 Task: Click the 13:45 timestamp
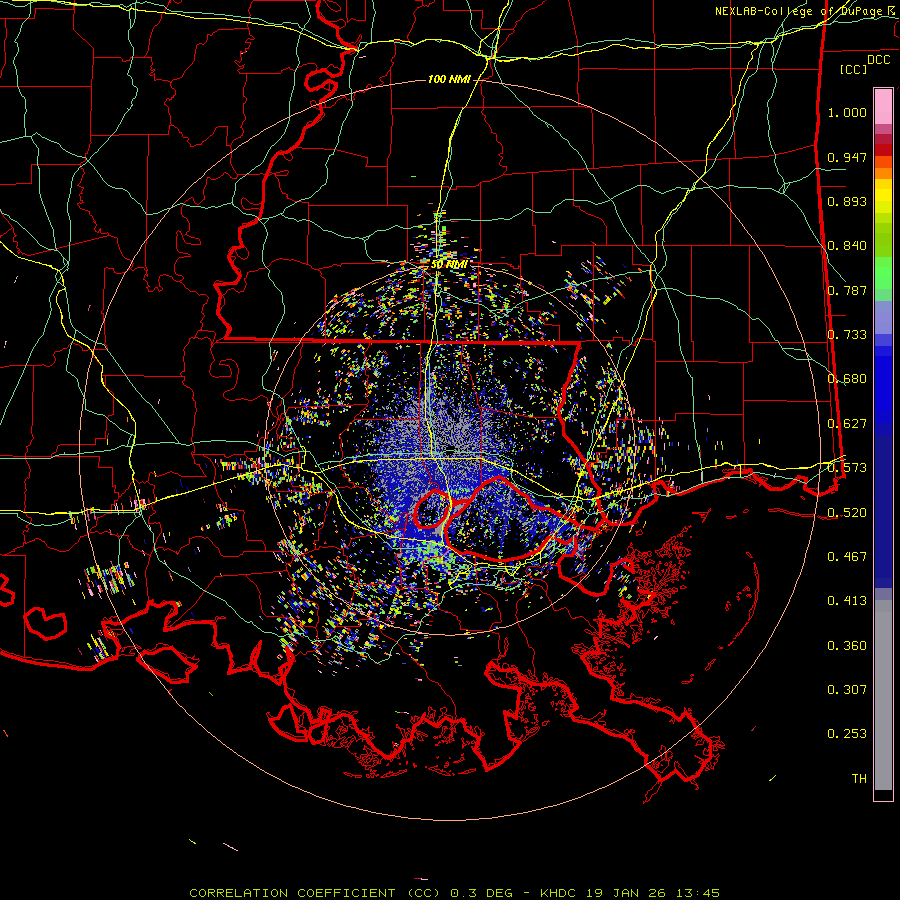[x=696, y=893]
